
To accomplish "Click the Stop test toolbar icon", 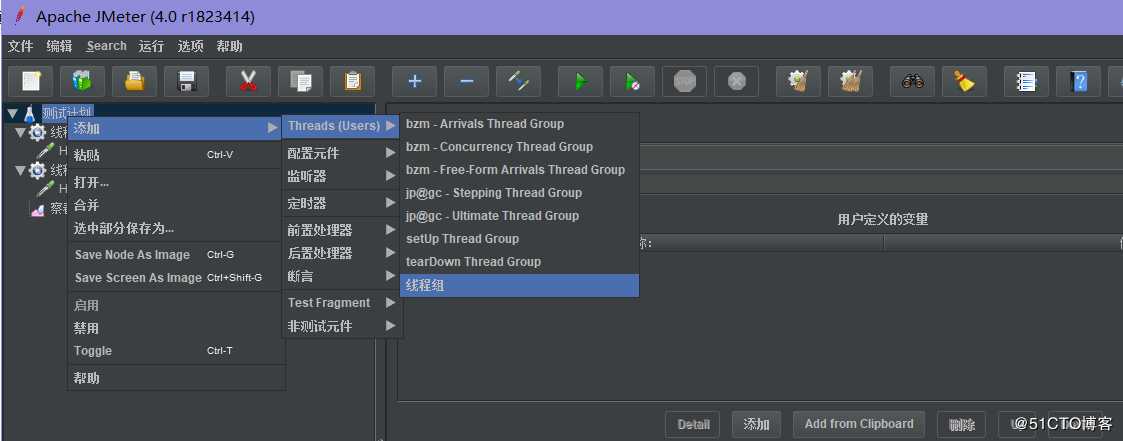I will click(685, 81).
